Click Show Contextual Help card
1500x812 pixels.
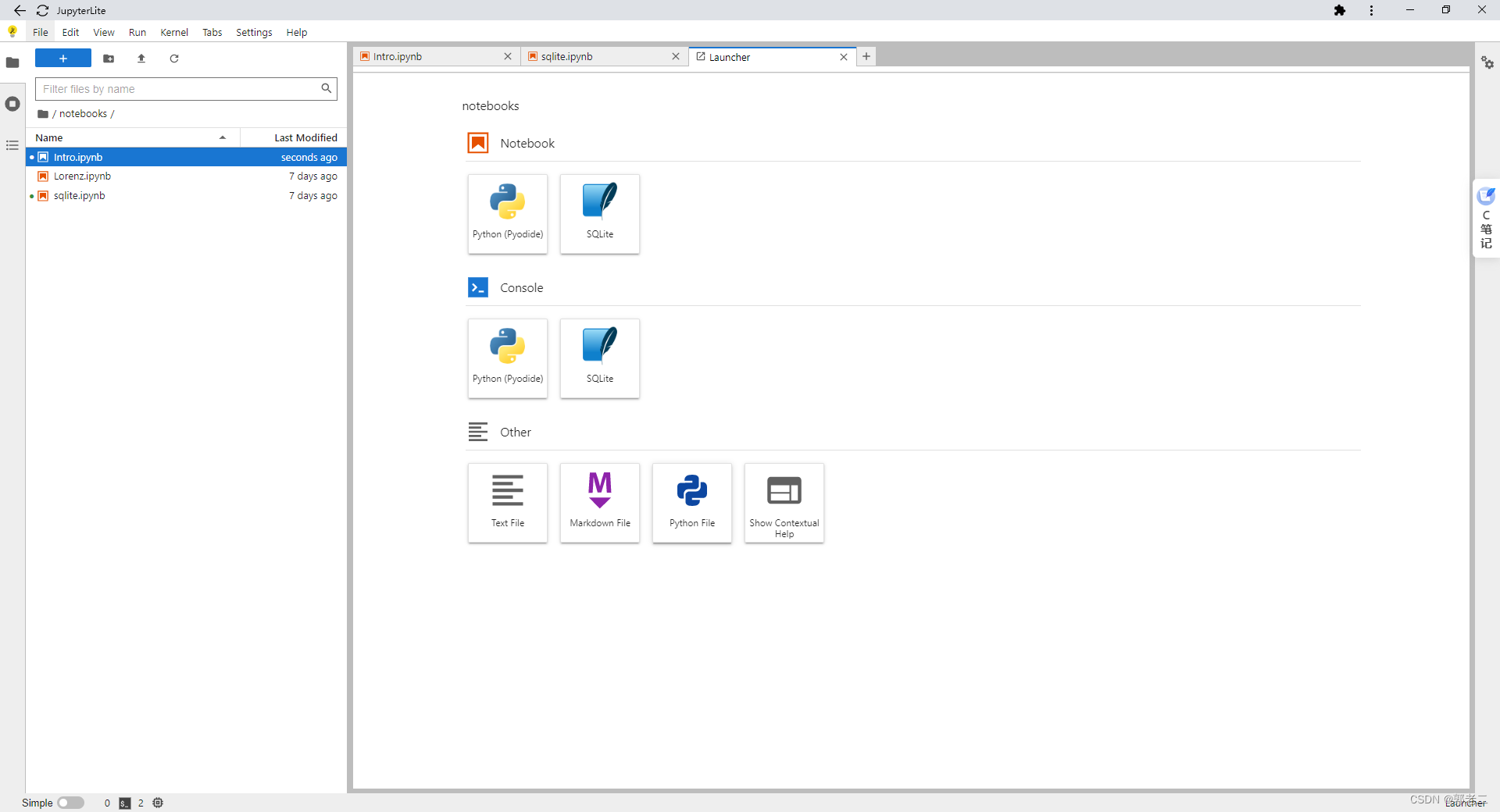(x=784, y=503)
